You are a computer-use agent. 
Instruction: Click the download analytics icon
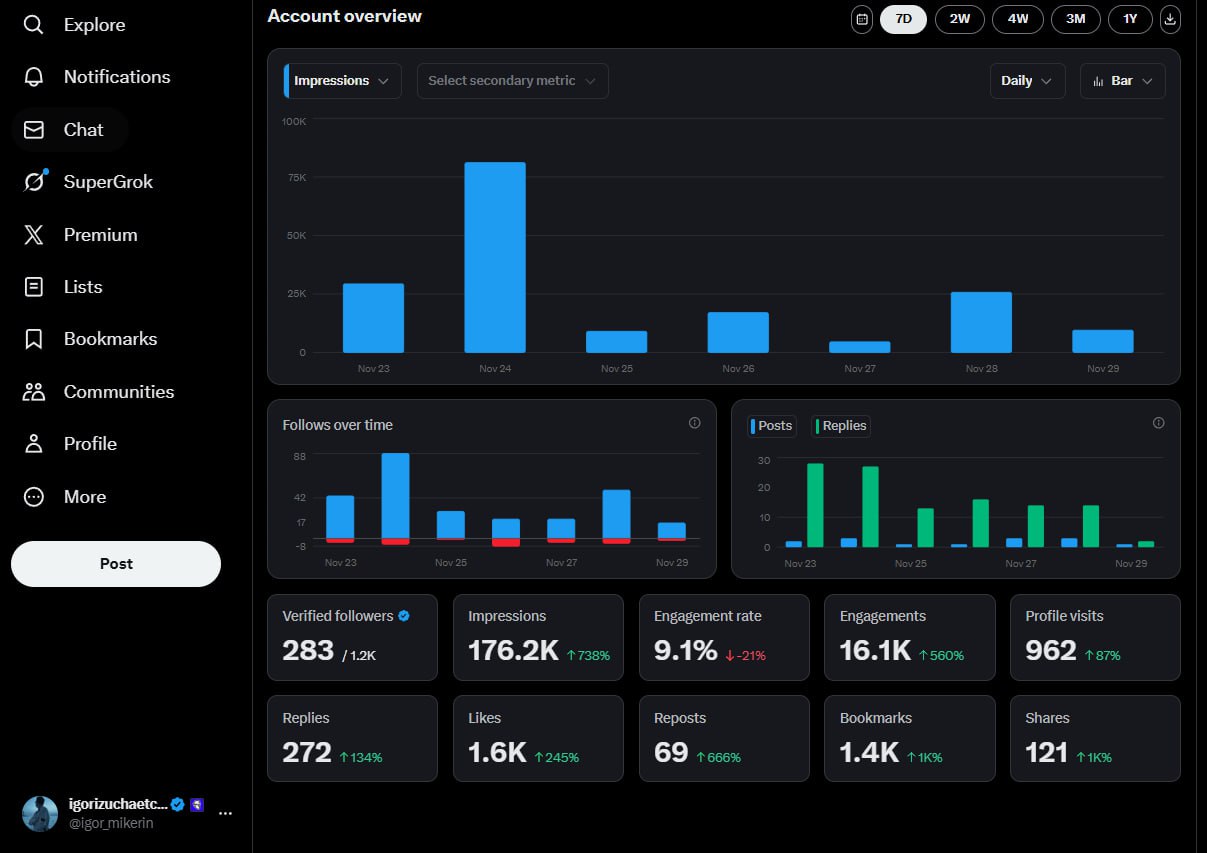pos(1170,19)
